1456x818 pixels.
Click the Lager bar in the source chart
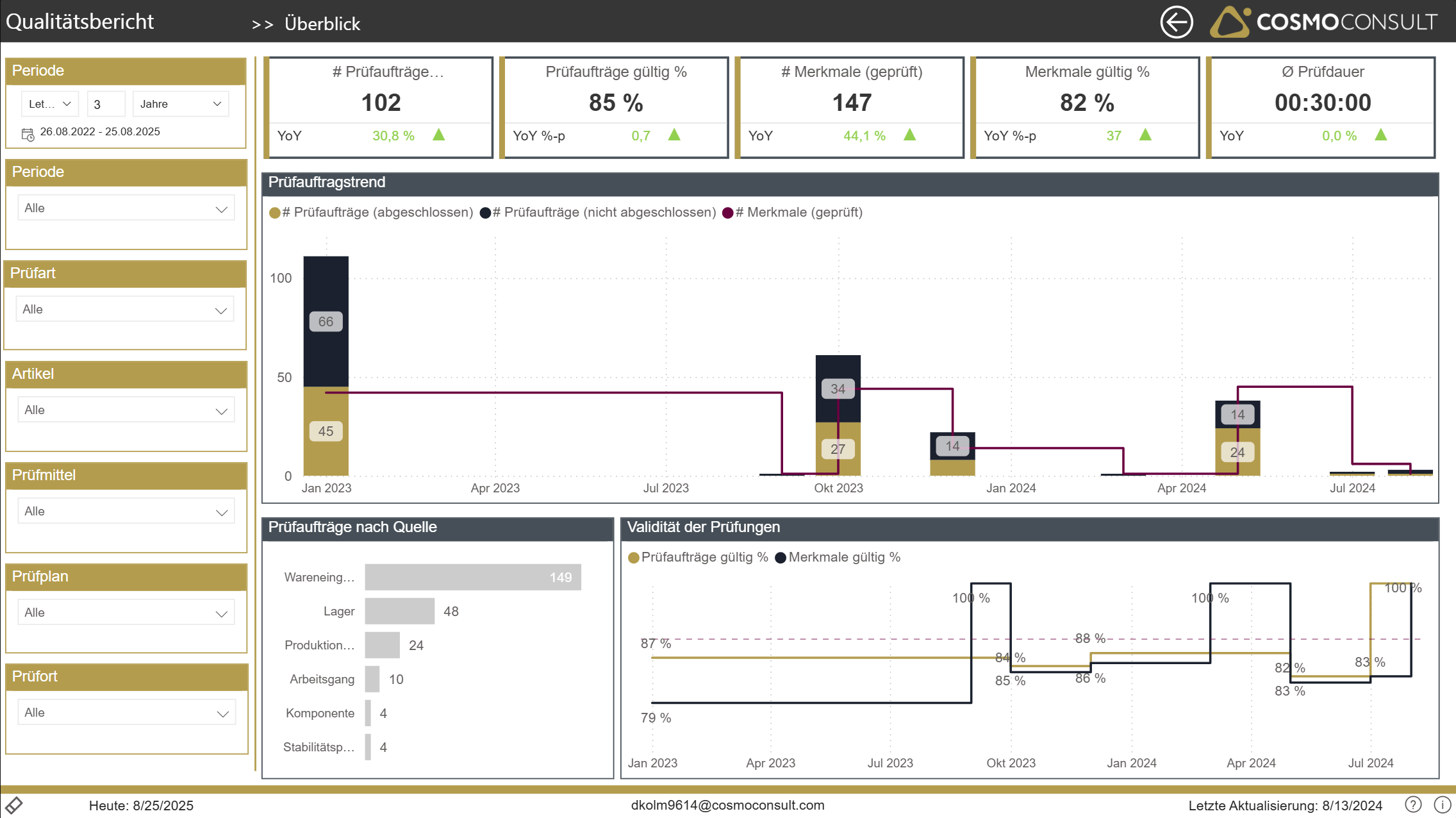(x=399, y=611)
